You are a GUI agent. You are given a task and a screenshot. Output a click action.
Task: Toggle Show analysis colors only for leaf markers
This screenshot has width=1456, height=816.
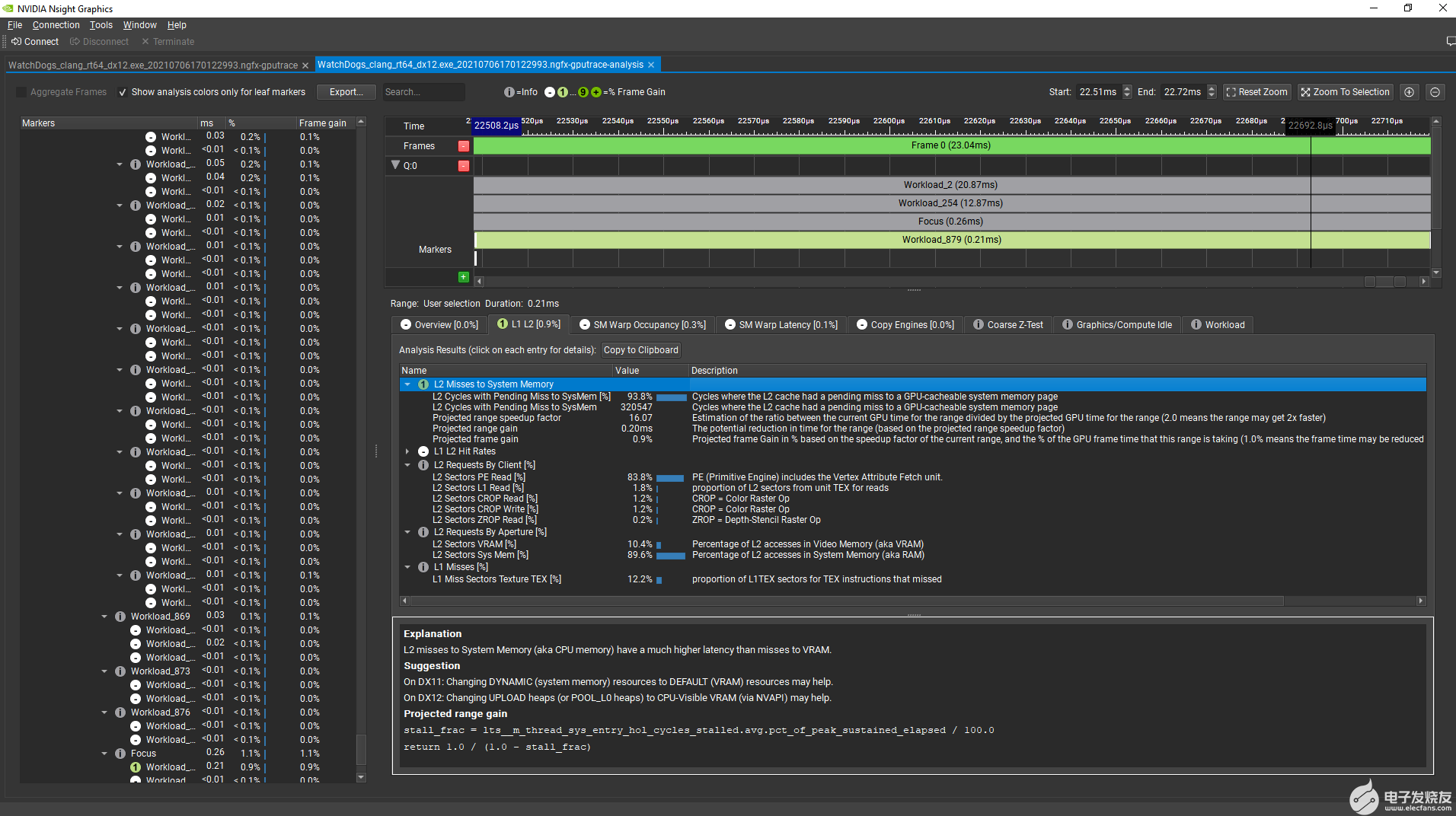[123, 92]
